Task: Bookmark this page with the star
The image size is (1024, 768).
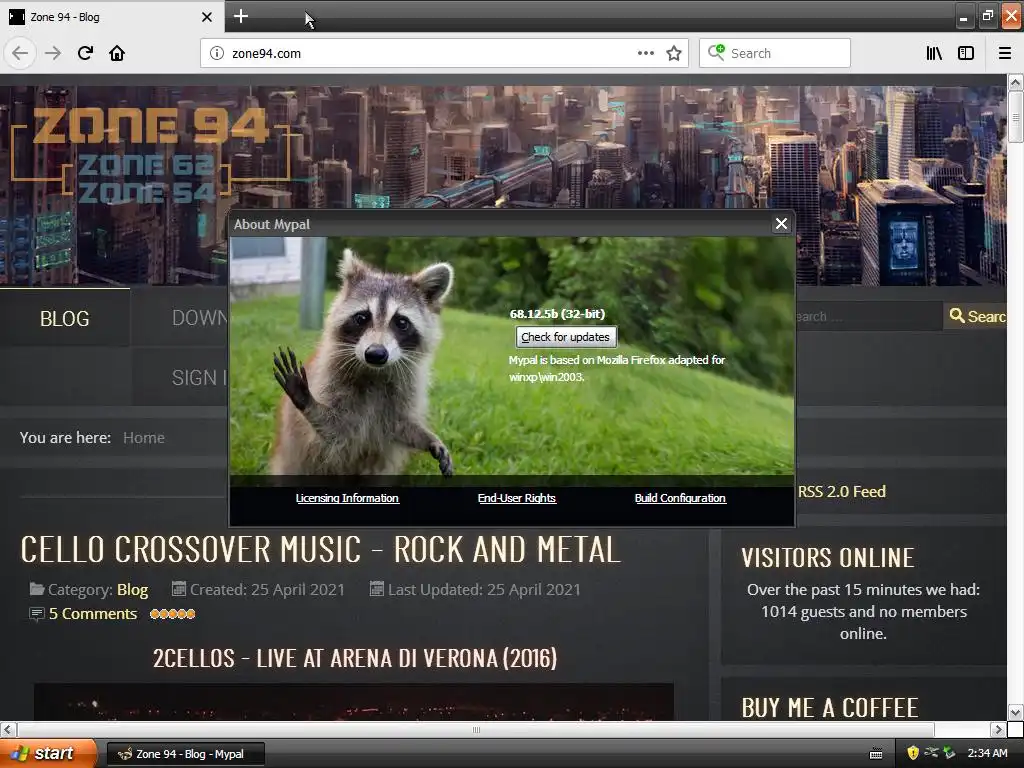Action: click(x=674, y=53)
